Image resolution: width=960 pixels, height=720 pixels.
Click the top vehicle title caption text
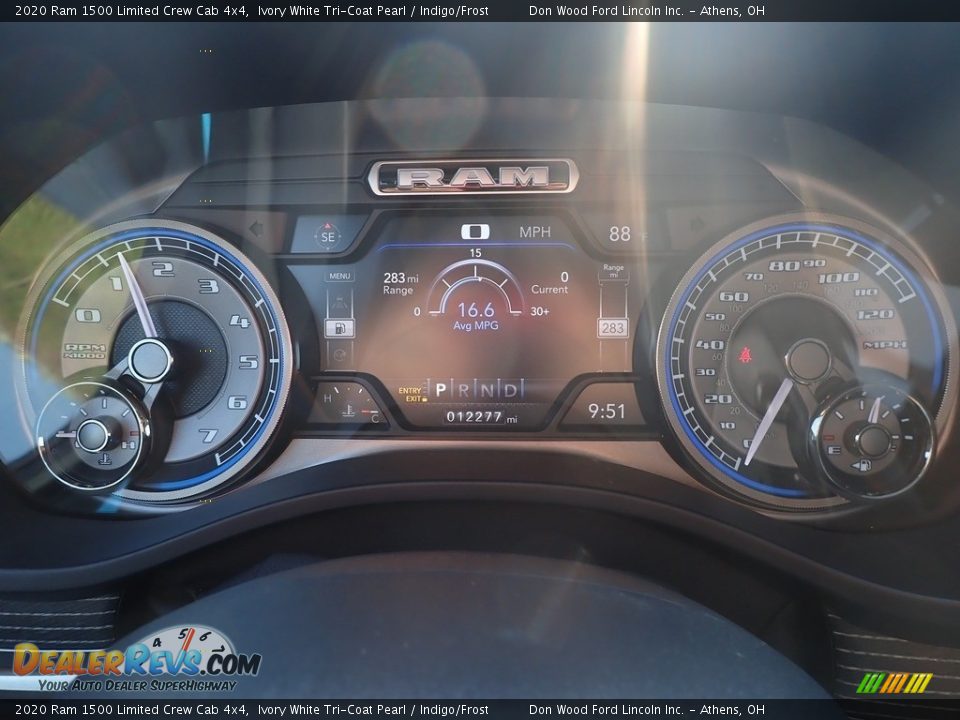coord(252,10)
